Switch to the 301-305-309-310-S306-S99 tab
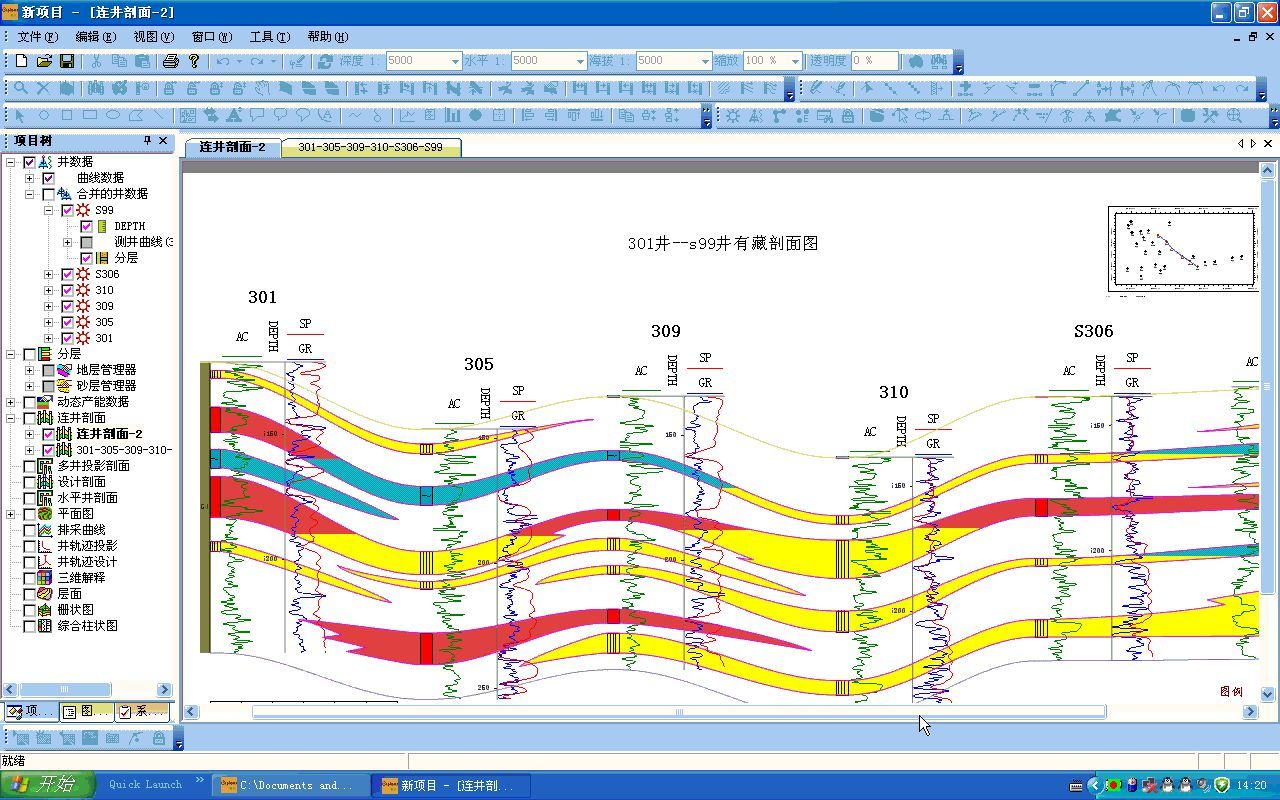The height and width of the screenshot is (800, 1280). [371, 148]
